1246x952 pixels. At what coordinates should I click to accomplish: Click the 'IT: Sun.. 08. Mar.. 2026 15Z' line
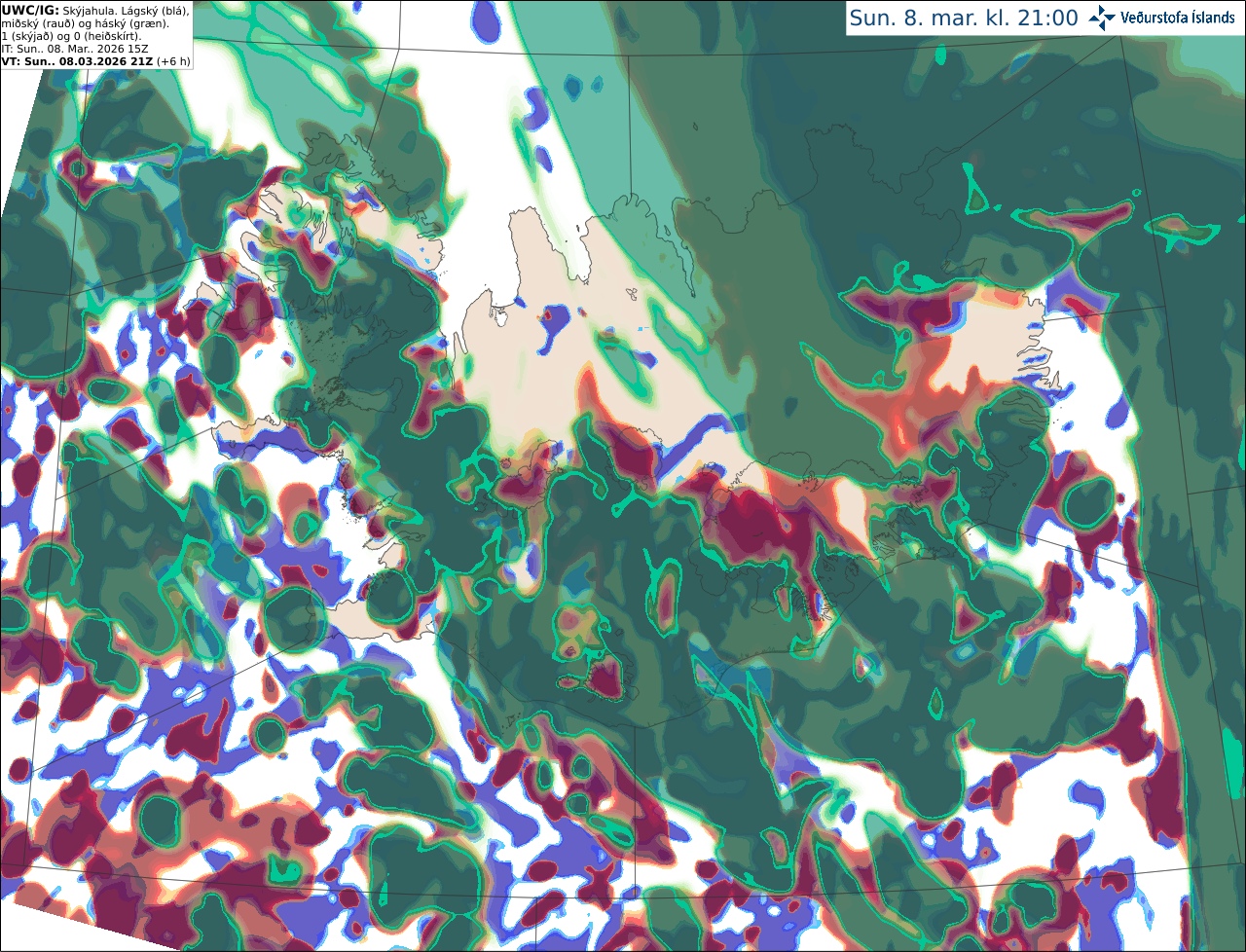75,49
